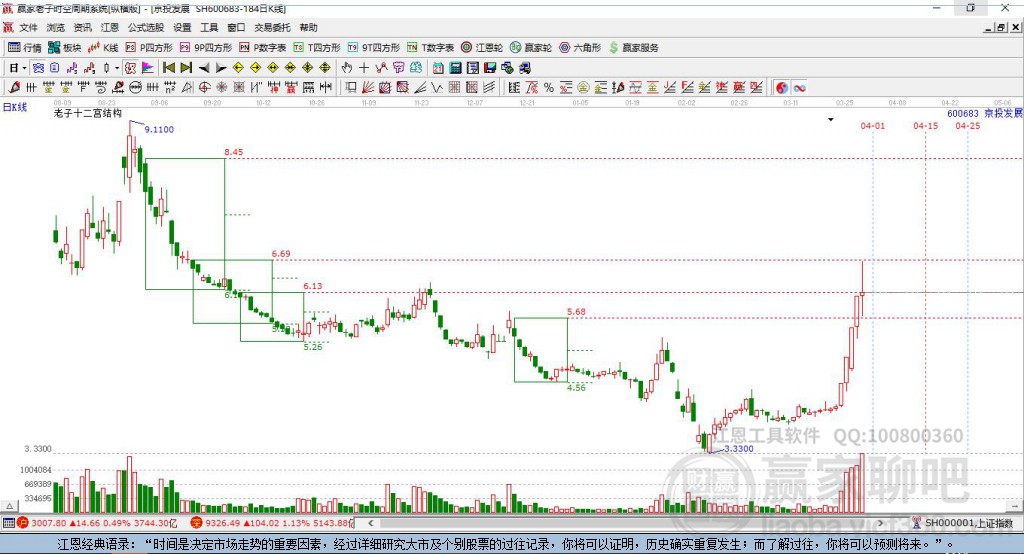1024x554 pixels.
Task: Click the calculator icon in toolbar
Action: click(x=456, y=68)
